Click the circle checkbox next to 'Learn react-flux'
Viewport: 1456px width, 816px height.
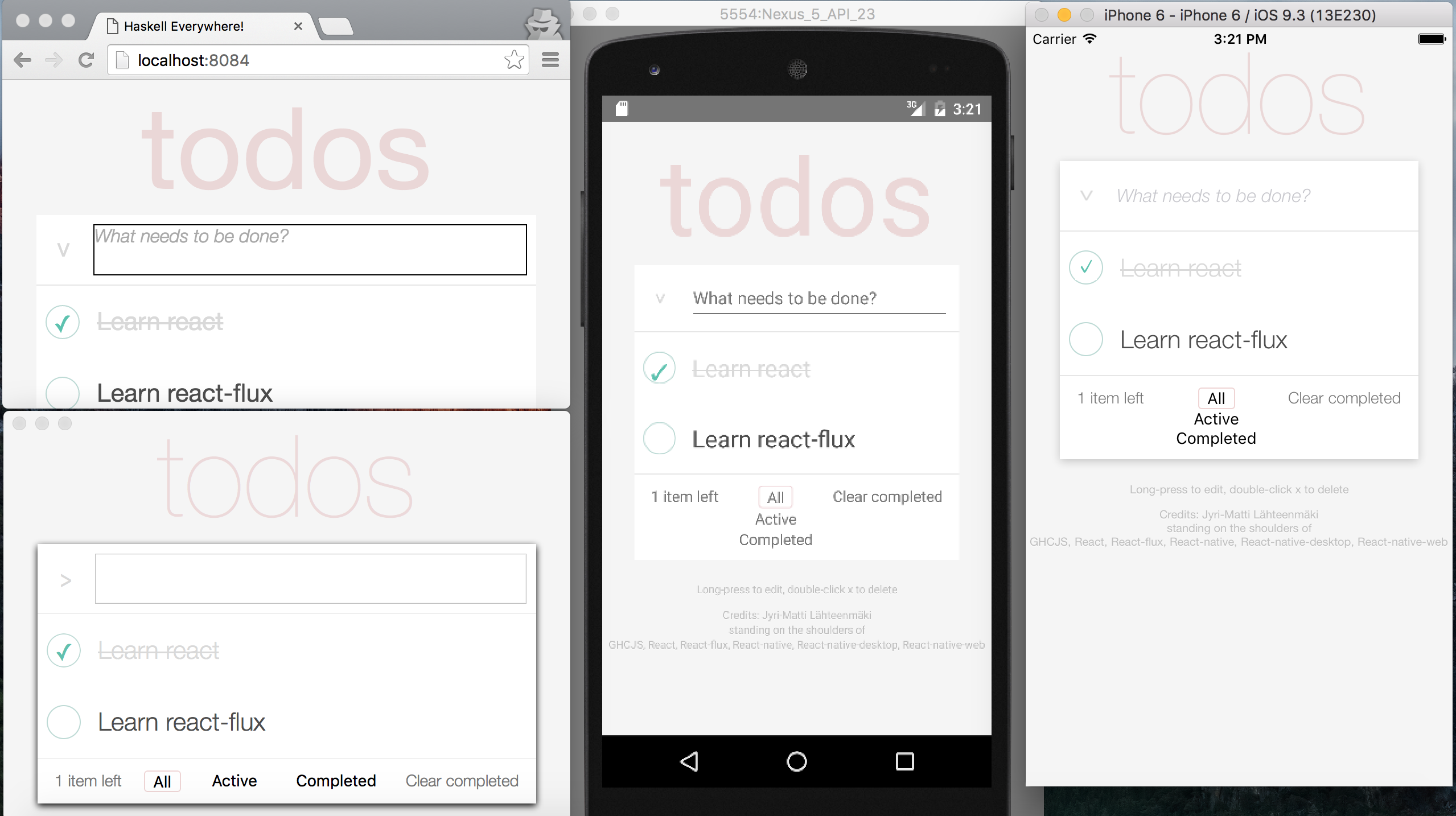pyautogui.click(x=62, y=392)
